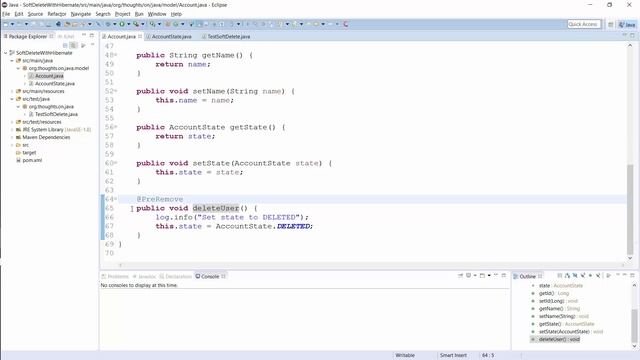Screen dimensions: 640x360
Task: Expand the JRE System Library node
Action: 12,130
